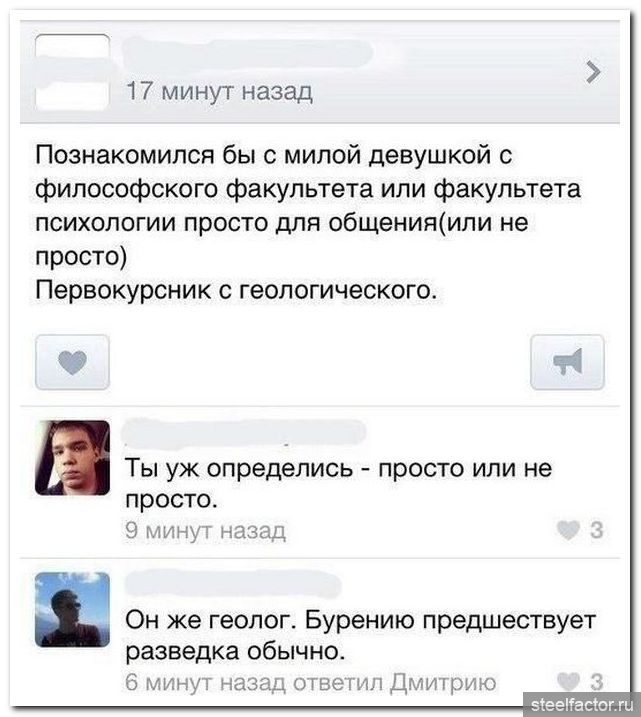Image resolution: width=641 pixels, height=717 pixels.
Task: Click the «6 минут назад» comment timestamp
Action: click(207, 682)
